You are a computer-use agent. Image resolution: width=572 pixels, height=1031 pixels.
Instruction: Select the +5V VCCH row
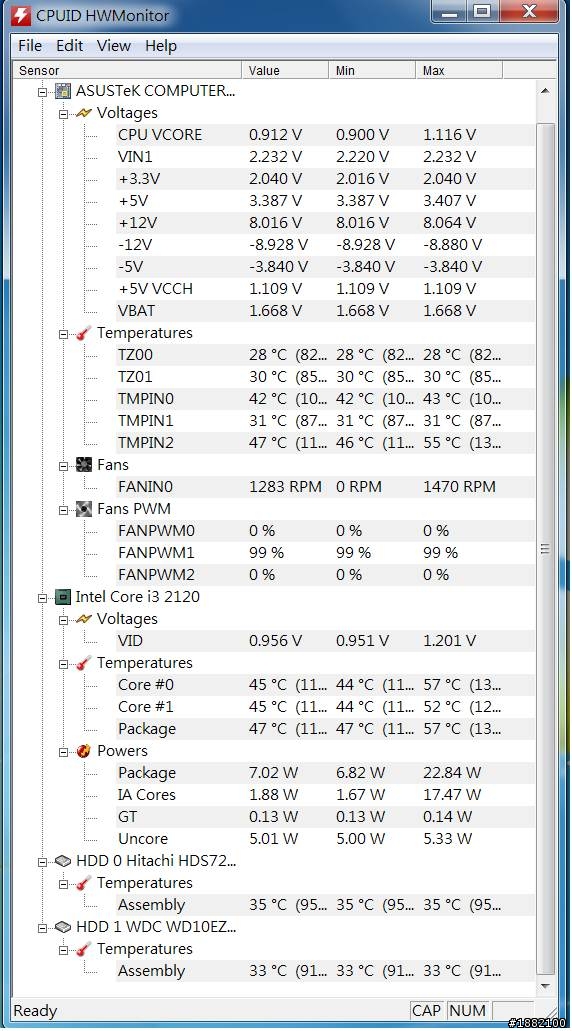pyautogui.click(x=325, y=289)
